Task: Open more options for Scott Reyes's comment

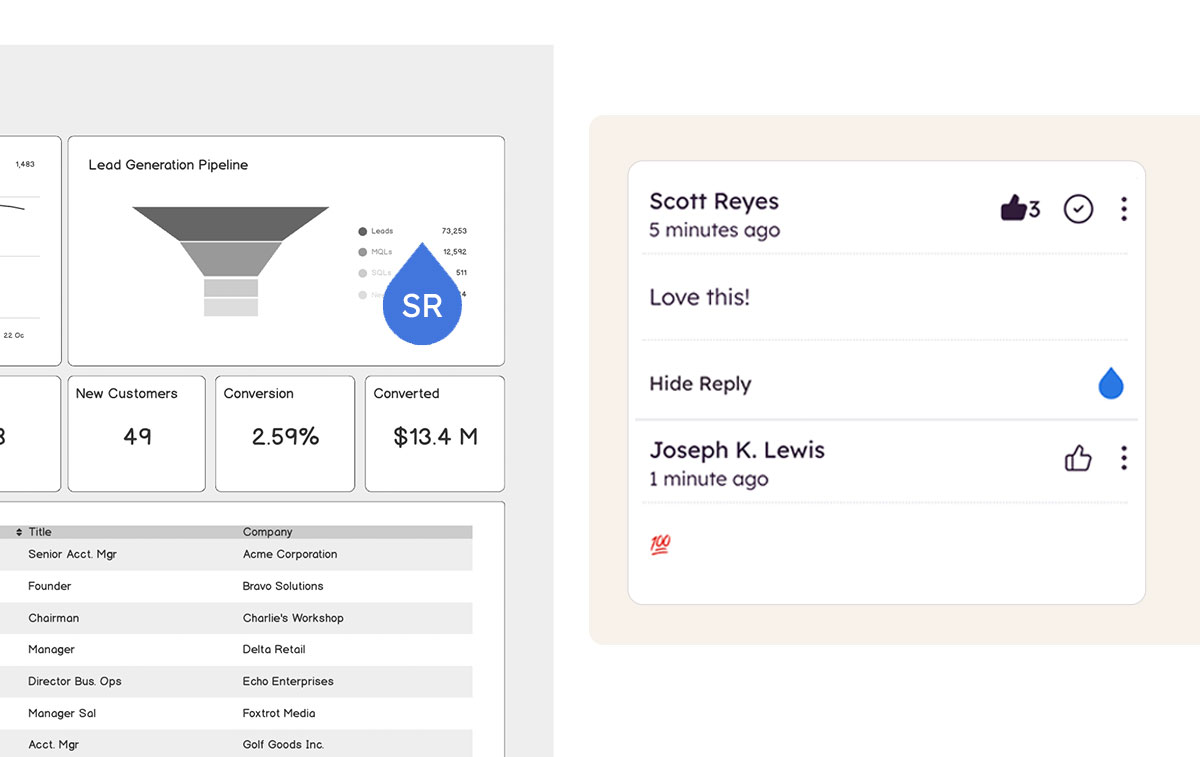Action: (x=1124, y=209)
